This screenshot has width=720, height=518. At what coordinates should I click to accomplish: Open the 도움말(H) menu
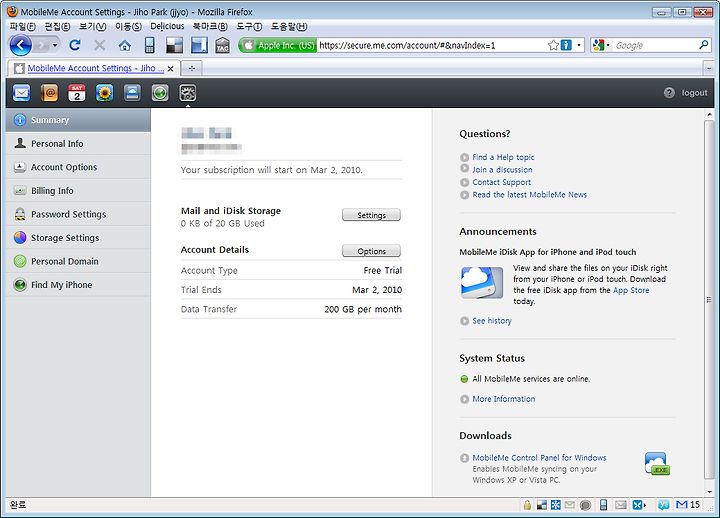pyautogui.click(x=289, y=26)
